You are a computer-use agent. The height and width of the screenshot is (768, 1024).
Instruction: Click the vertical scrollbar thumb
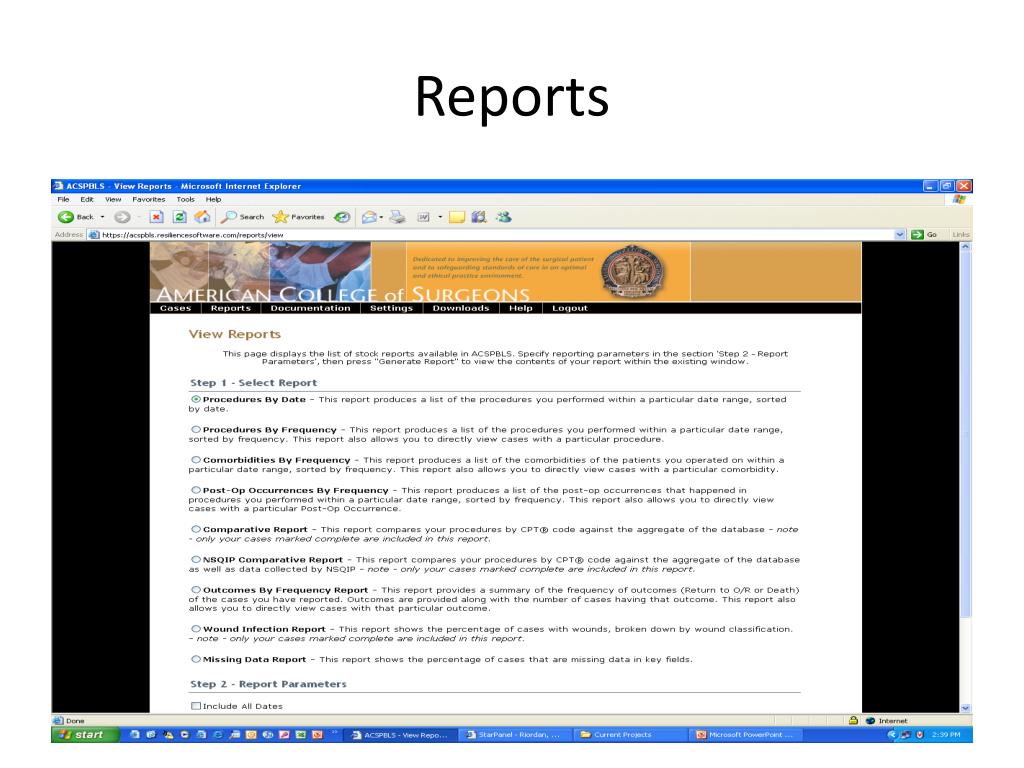tap(965, 436)
